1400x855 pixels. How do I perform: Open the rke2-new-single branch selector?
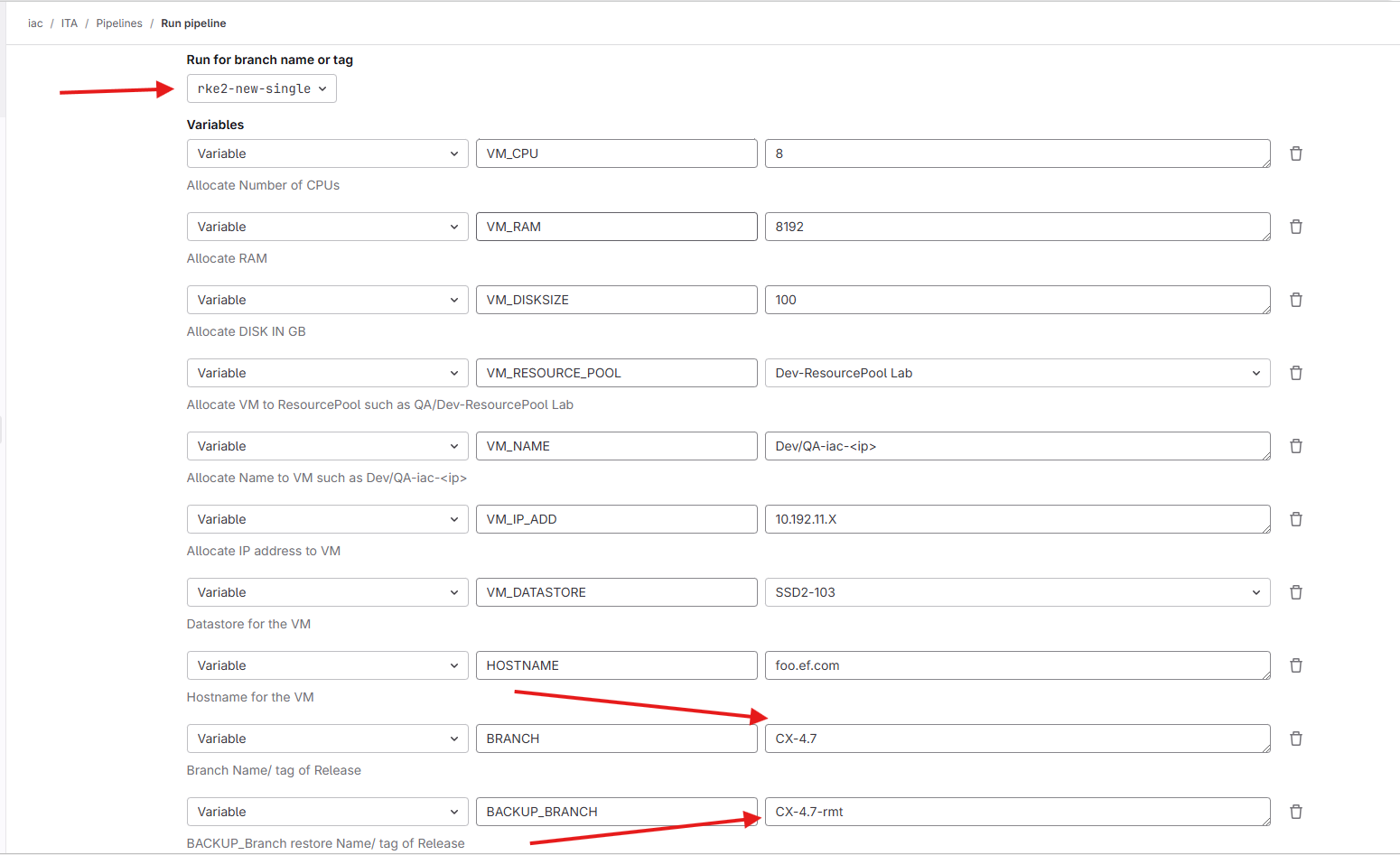261,88
